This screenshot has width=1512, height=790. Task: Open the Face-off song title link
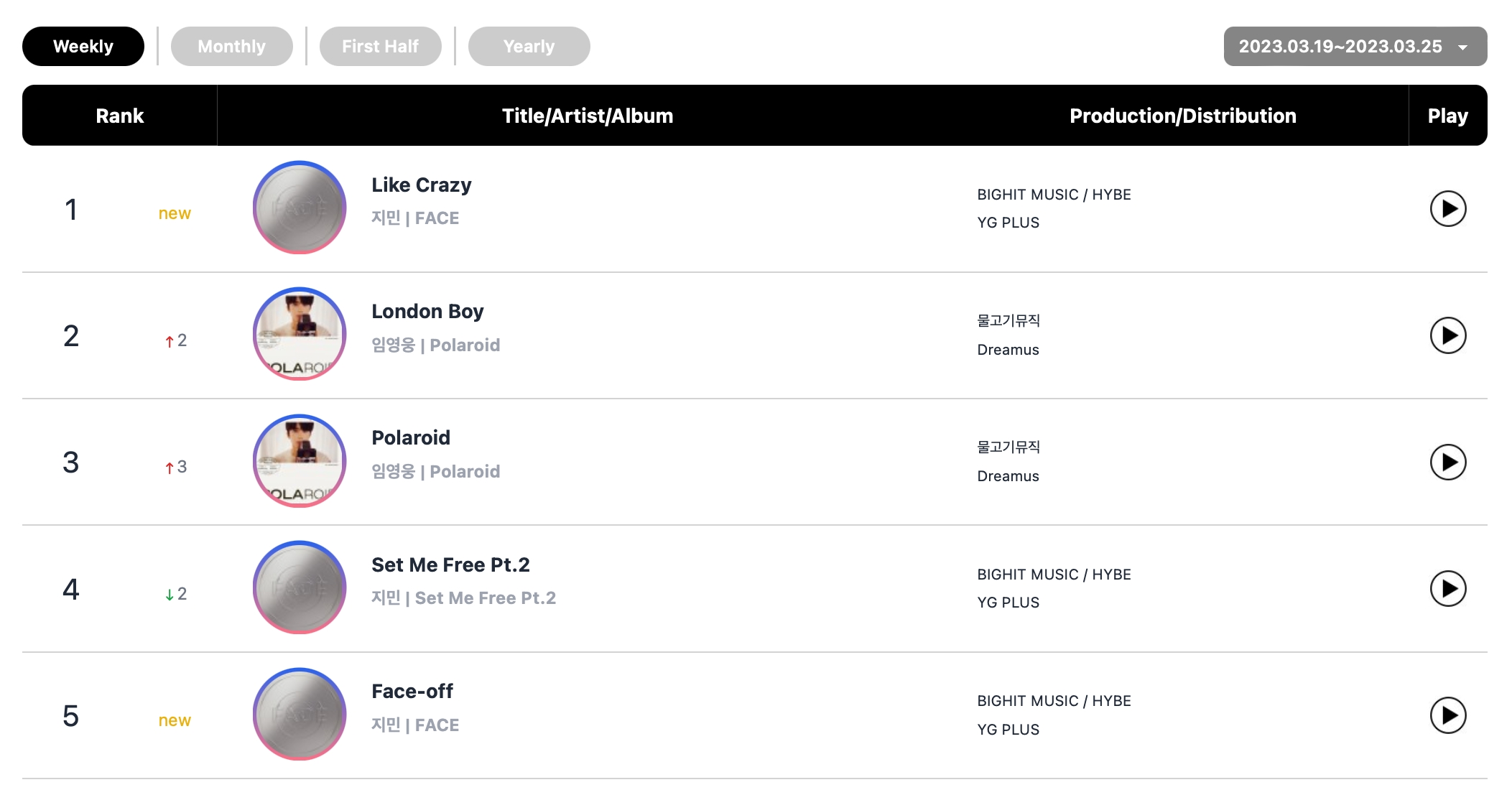tap(412, 692)
